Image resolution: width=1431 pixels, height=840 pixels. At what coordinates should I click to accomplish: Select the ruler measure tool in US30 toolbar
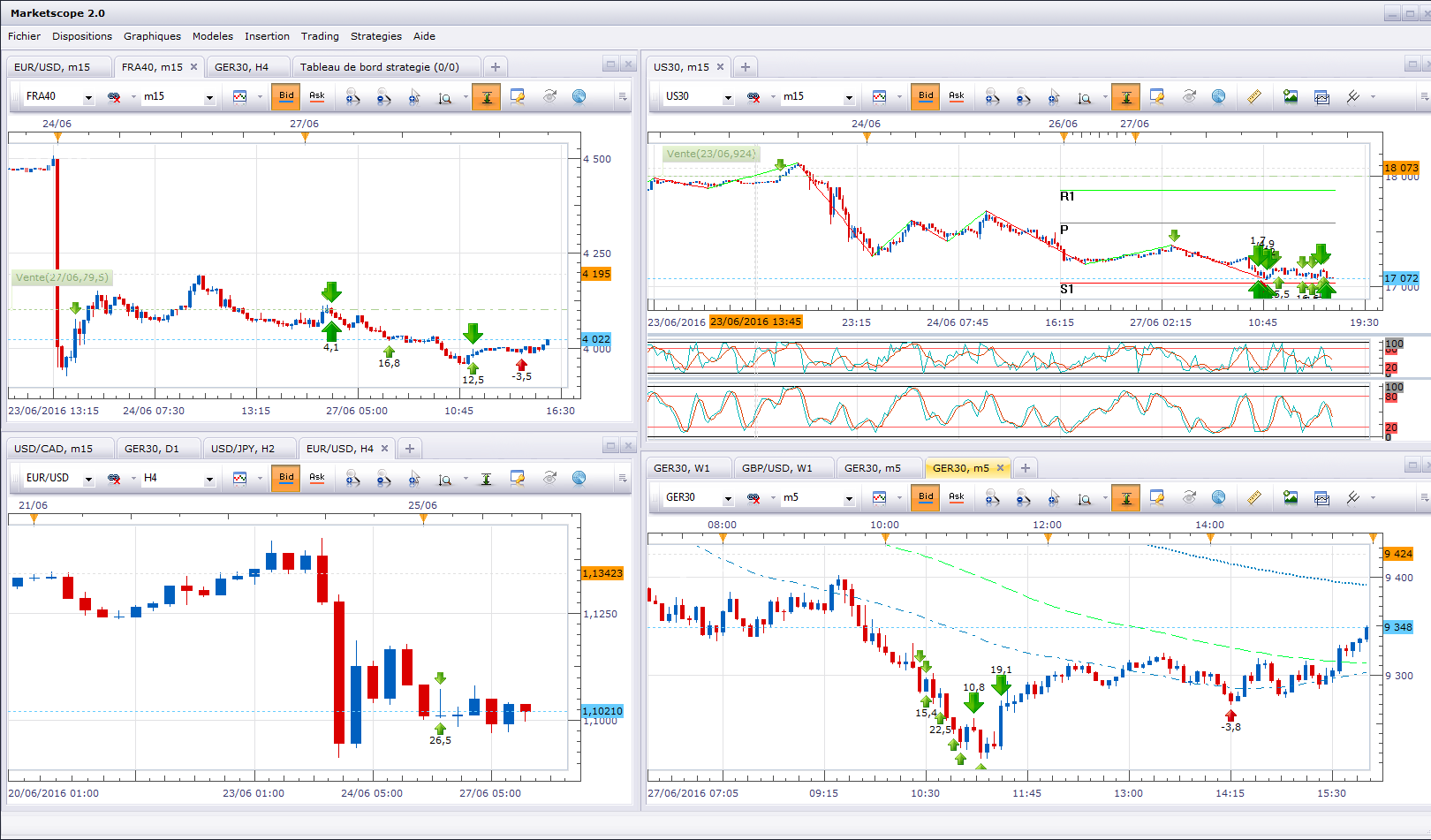[1253, 97]
